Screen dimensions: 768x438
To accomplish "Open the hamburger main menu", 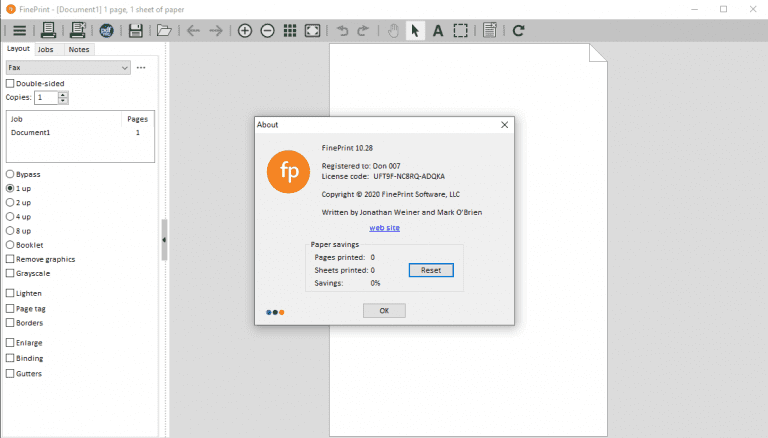I will tap(19, 31).
